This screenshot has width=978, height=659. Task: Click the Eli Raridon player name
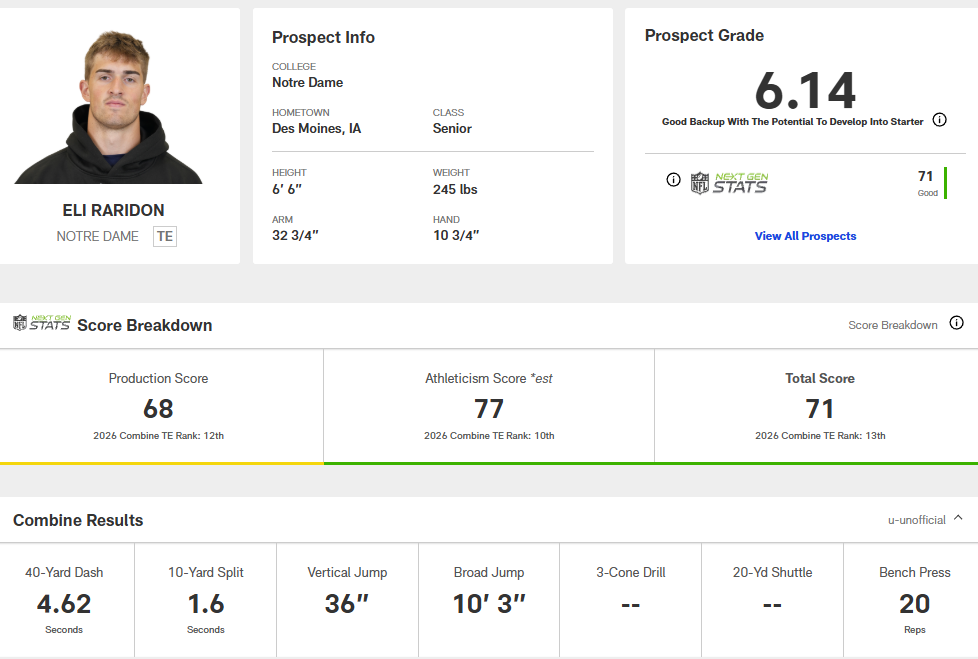click(113, 210)
